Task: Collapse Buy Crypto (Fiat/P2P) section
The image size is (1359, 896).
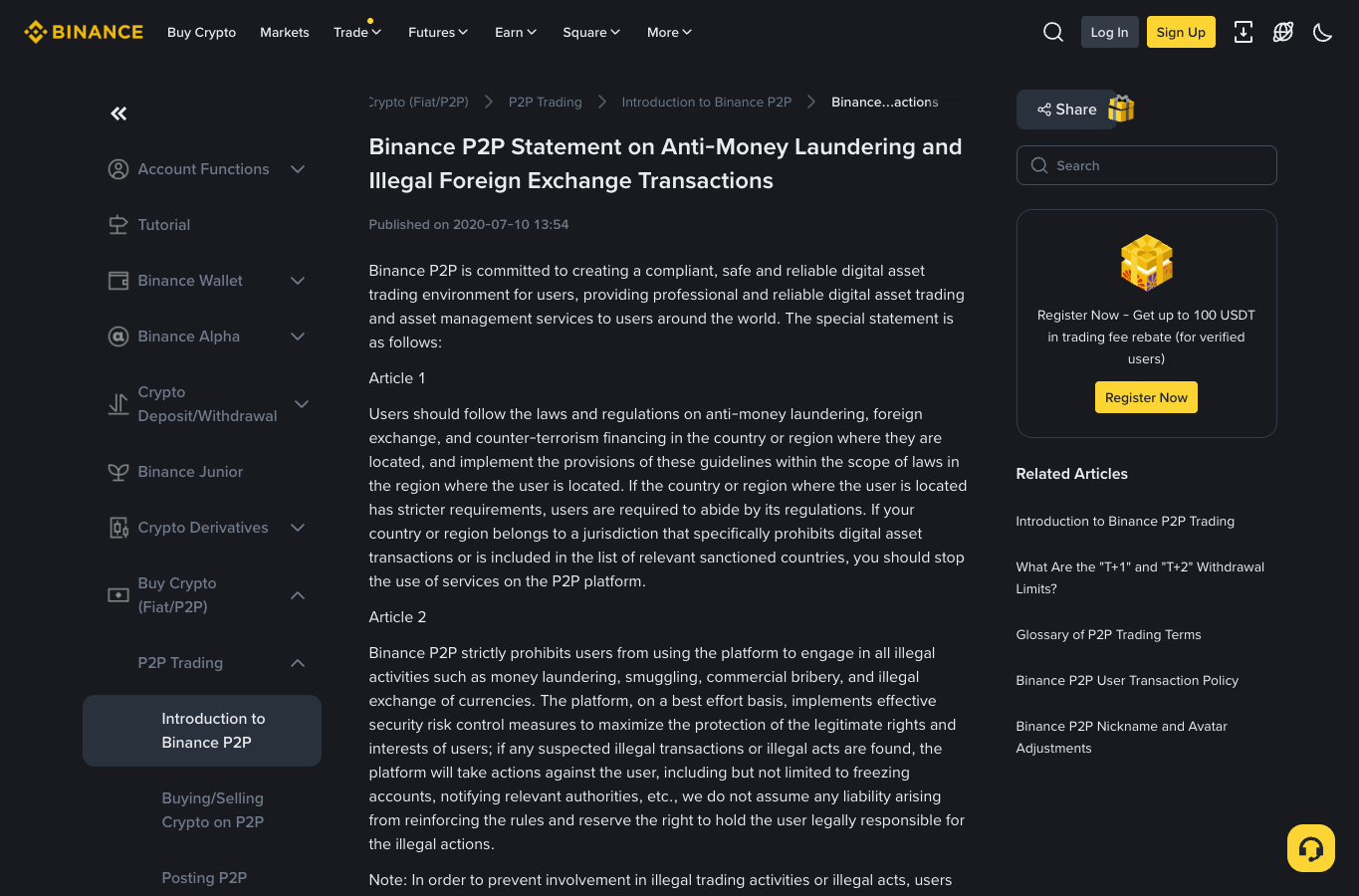Action: pos(298,595)
